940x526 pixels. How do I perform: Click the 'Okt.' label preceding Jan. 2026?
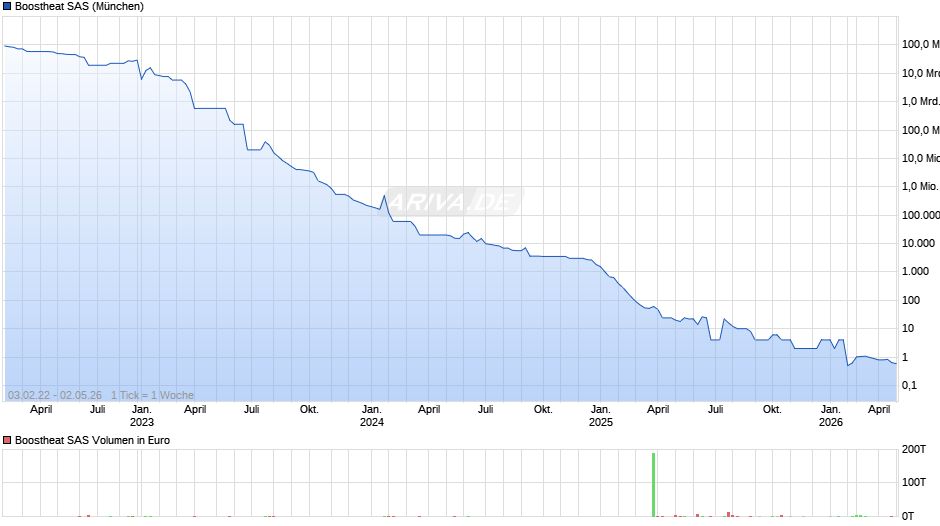coord(772,410)
